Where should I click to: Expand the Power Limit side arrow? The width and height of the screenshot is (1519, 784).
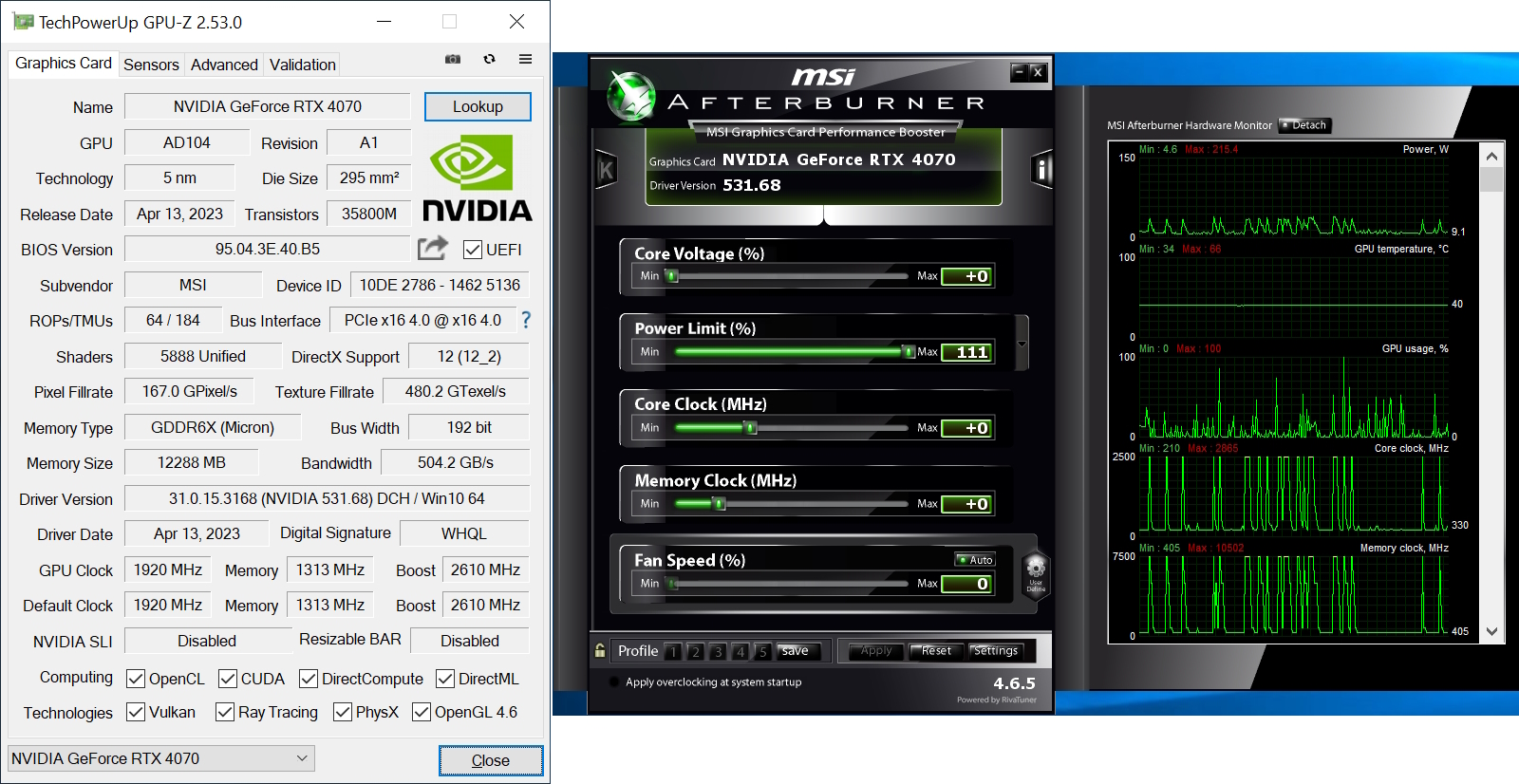click(x=1022, y=344)
